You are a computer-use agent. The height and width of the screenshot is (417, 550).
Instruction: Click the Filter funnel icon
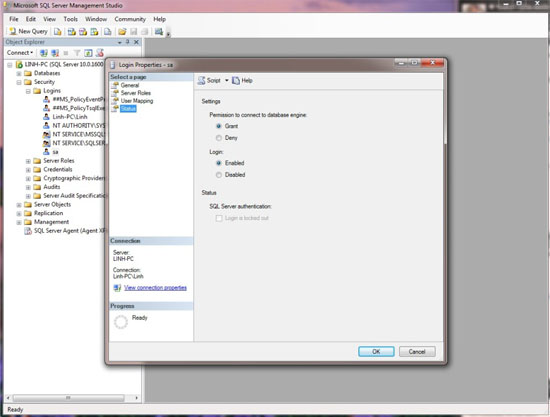pos(77,53)
